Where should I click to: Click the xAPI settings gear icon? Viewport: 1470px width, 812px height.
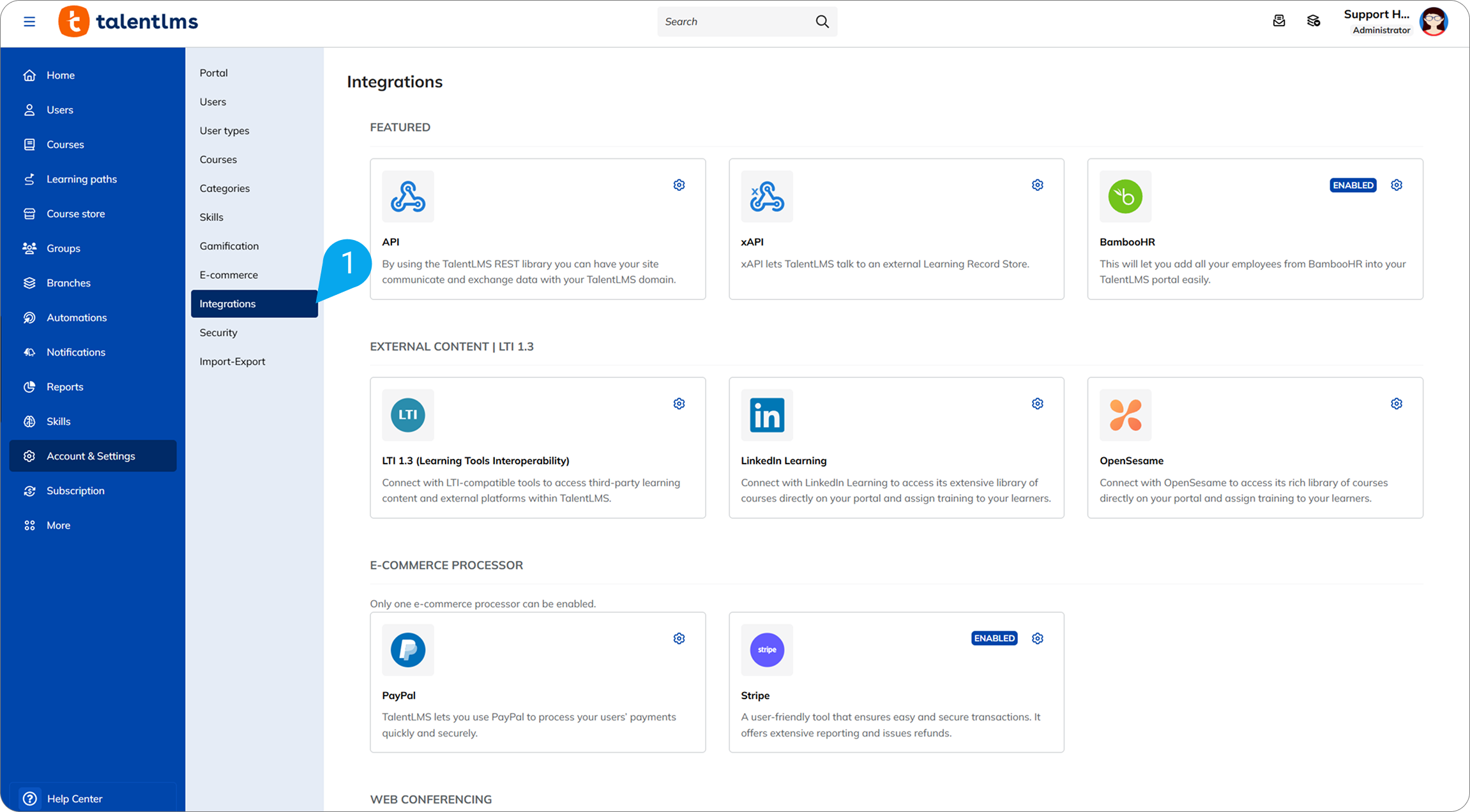click(x=1037, y=185)
